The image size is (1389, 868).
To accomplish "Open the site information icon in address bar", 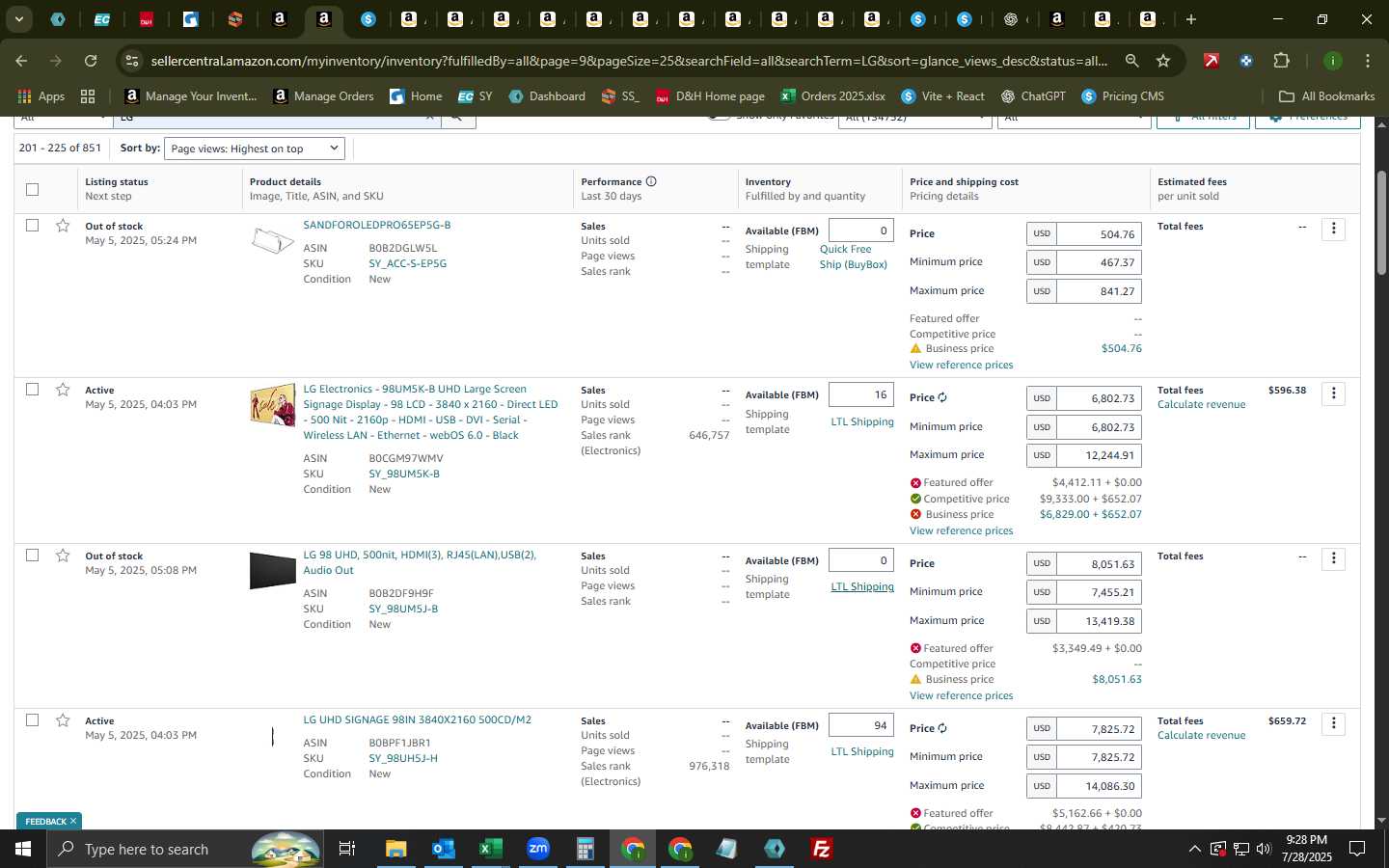I will [x=132, y=61].
